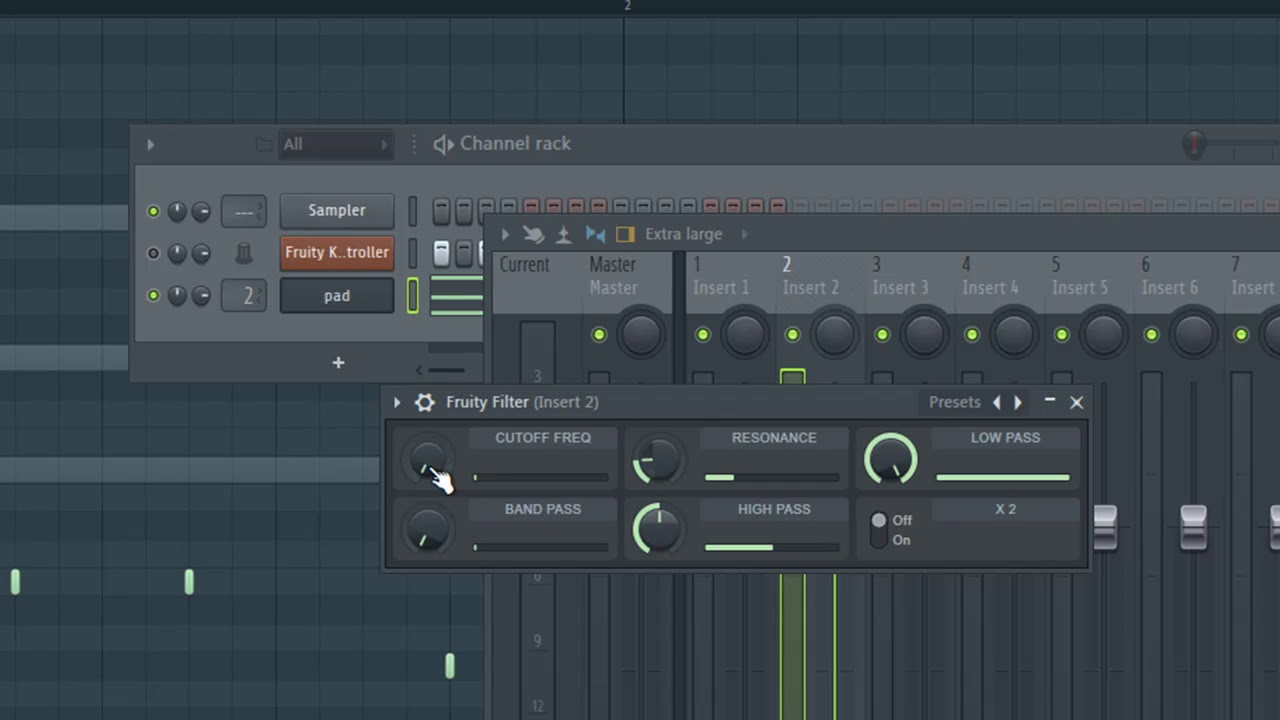Click the Fruity Keyboard Controller knob icon
The height and width of the screenshot is (720, 1280).
[x=244, y=254]
